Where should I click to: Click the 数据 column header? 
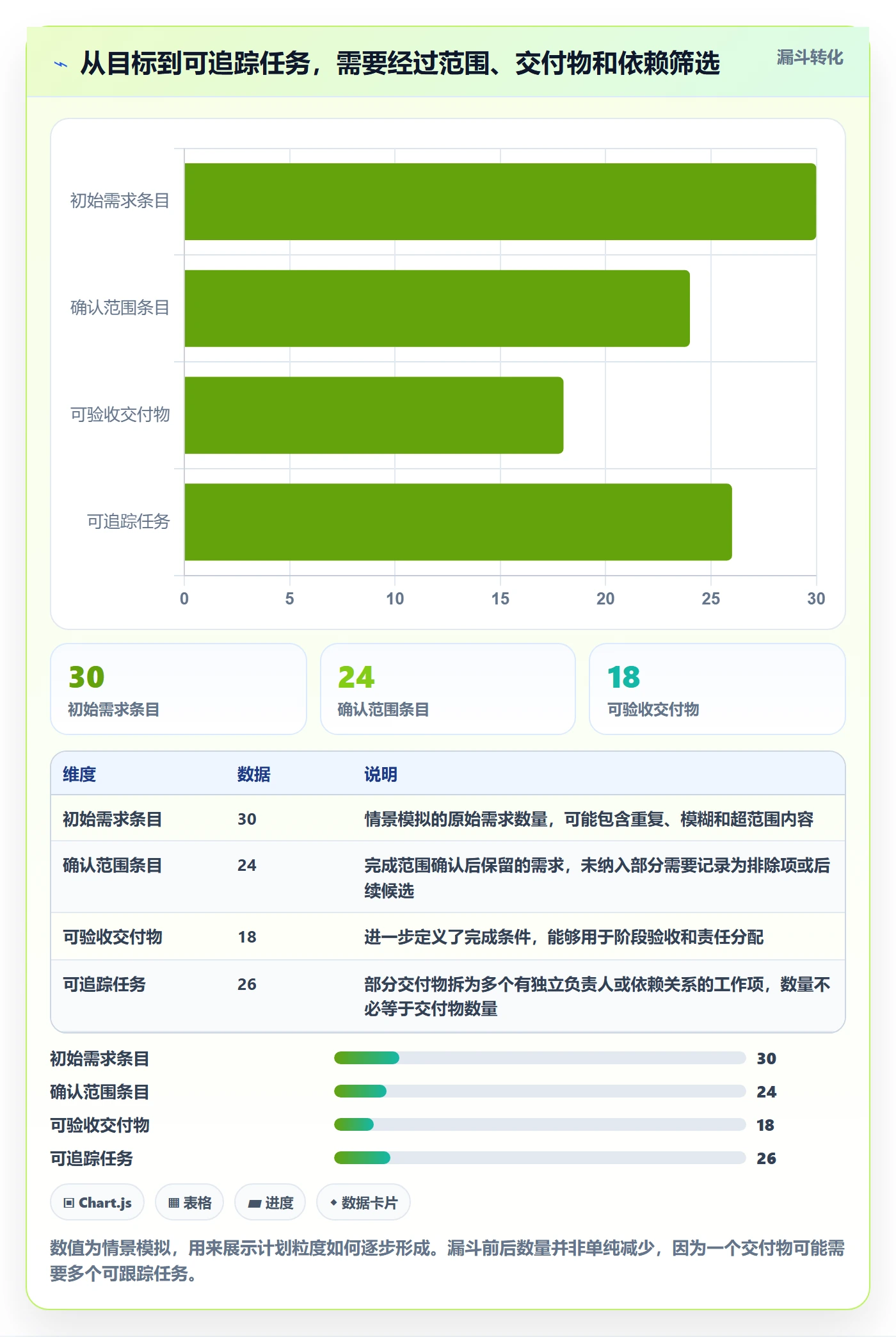click(x=254, y=774)
